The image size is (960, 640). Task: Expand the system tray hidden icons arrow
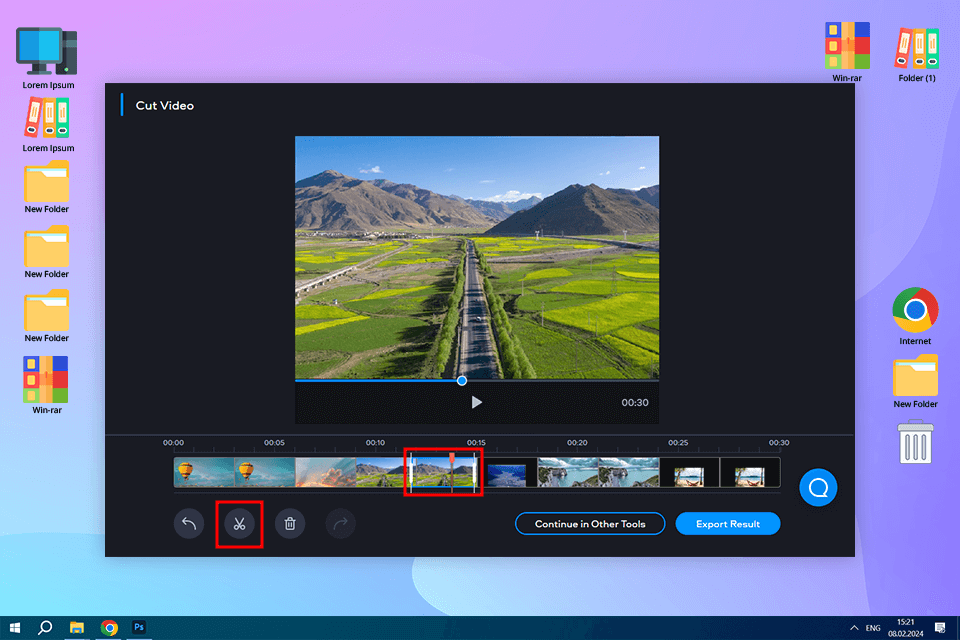pos(853,628)
